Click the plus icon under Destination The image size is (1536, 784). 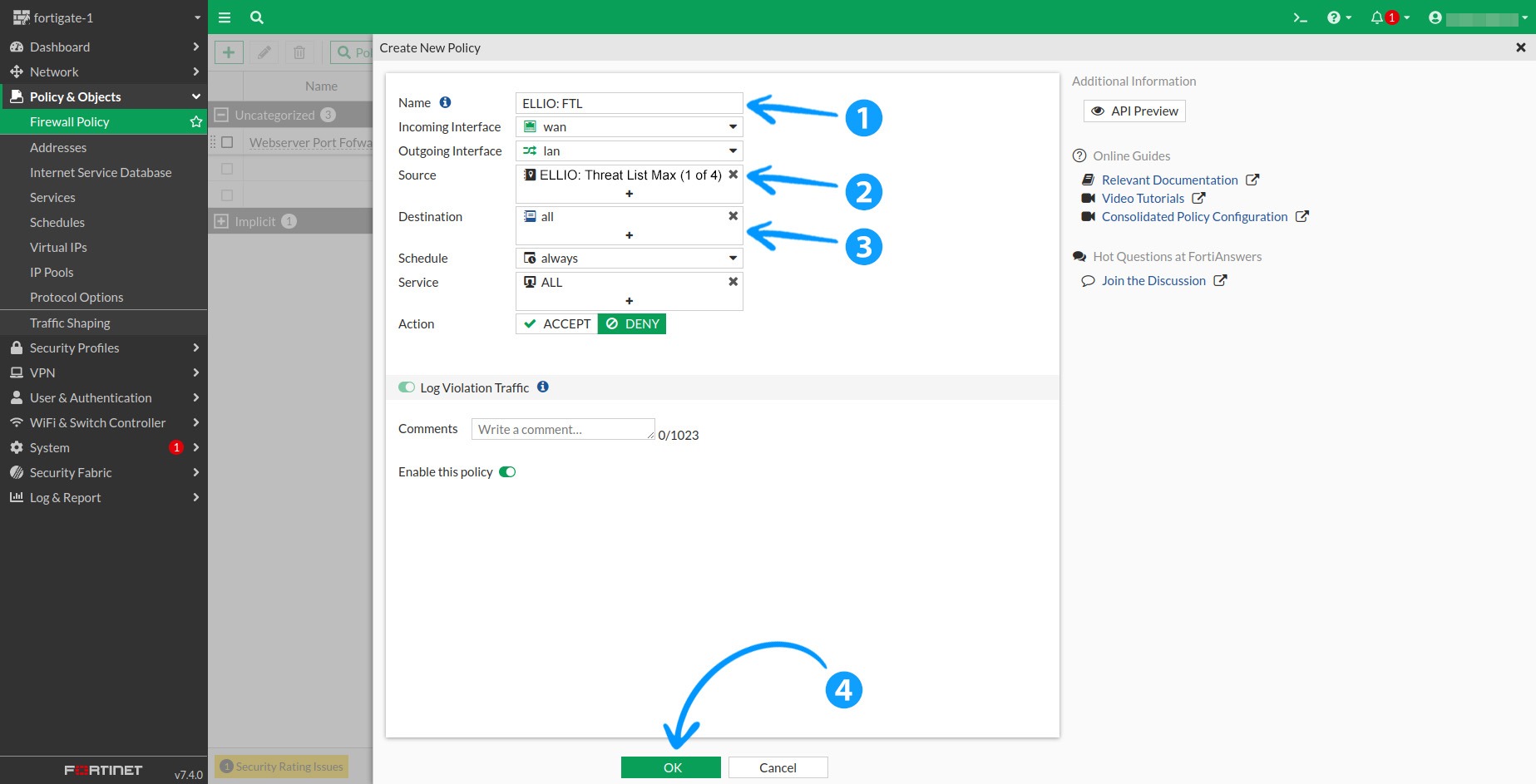629,235
